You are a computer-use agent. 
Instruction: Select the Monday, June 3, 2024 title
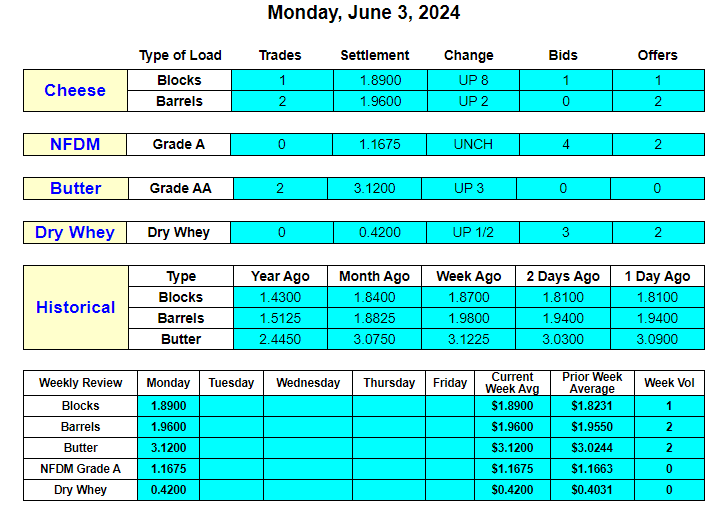(x=363, y=12)
